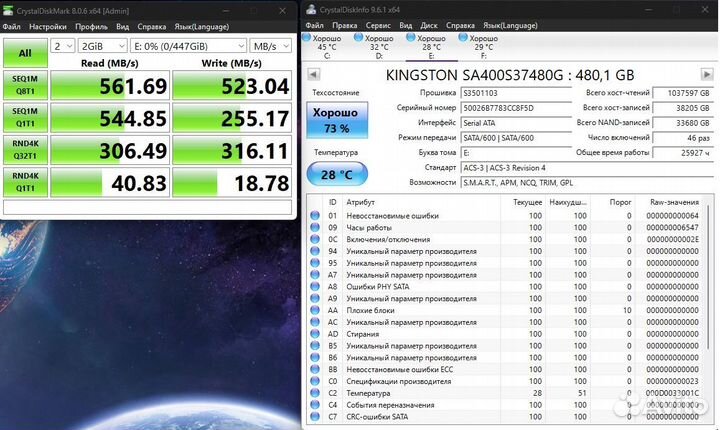Screen dimensions: 720x430
Task: Open Диск menu in CrystalDiskInfo
Action: tap(429, 25)
